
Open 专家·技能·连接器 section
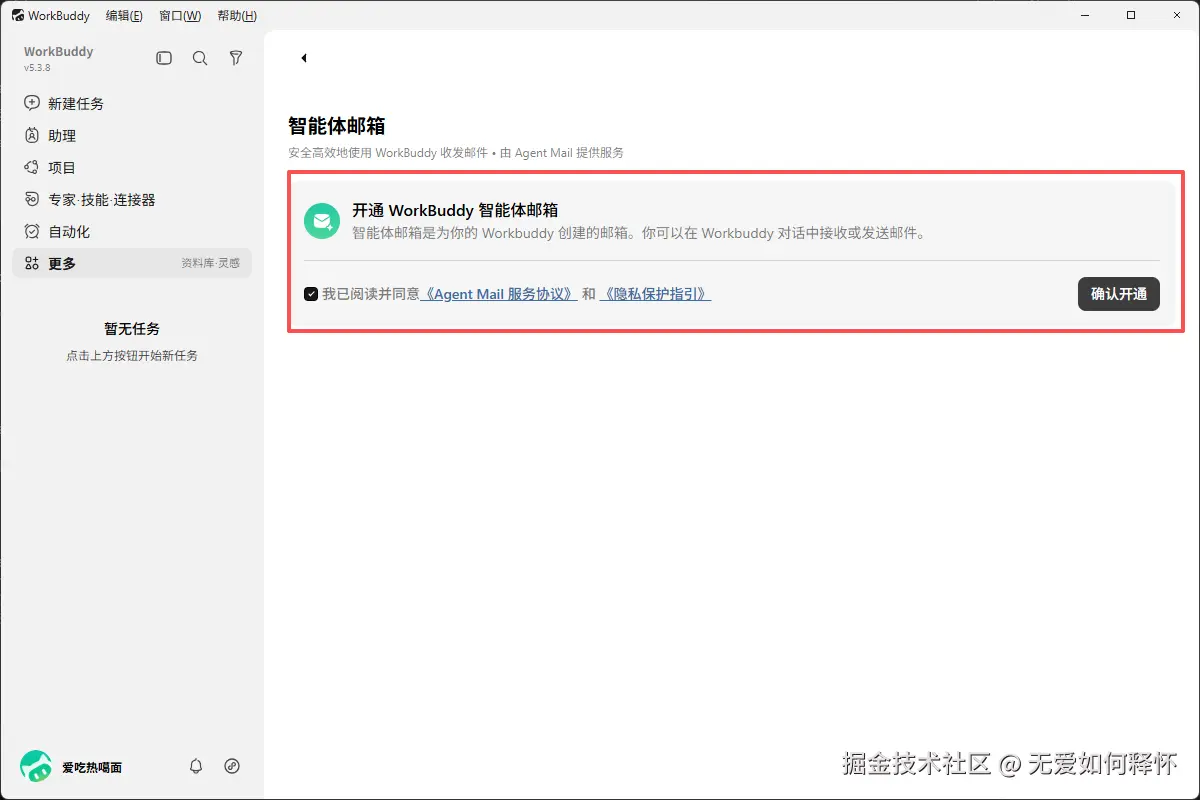click(132, 200)
